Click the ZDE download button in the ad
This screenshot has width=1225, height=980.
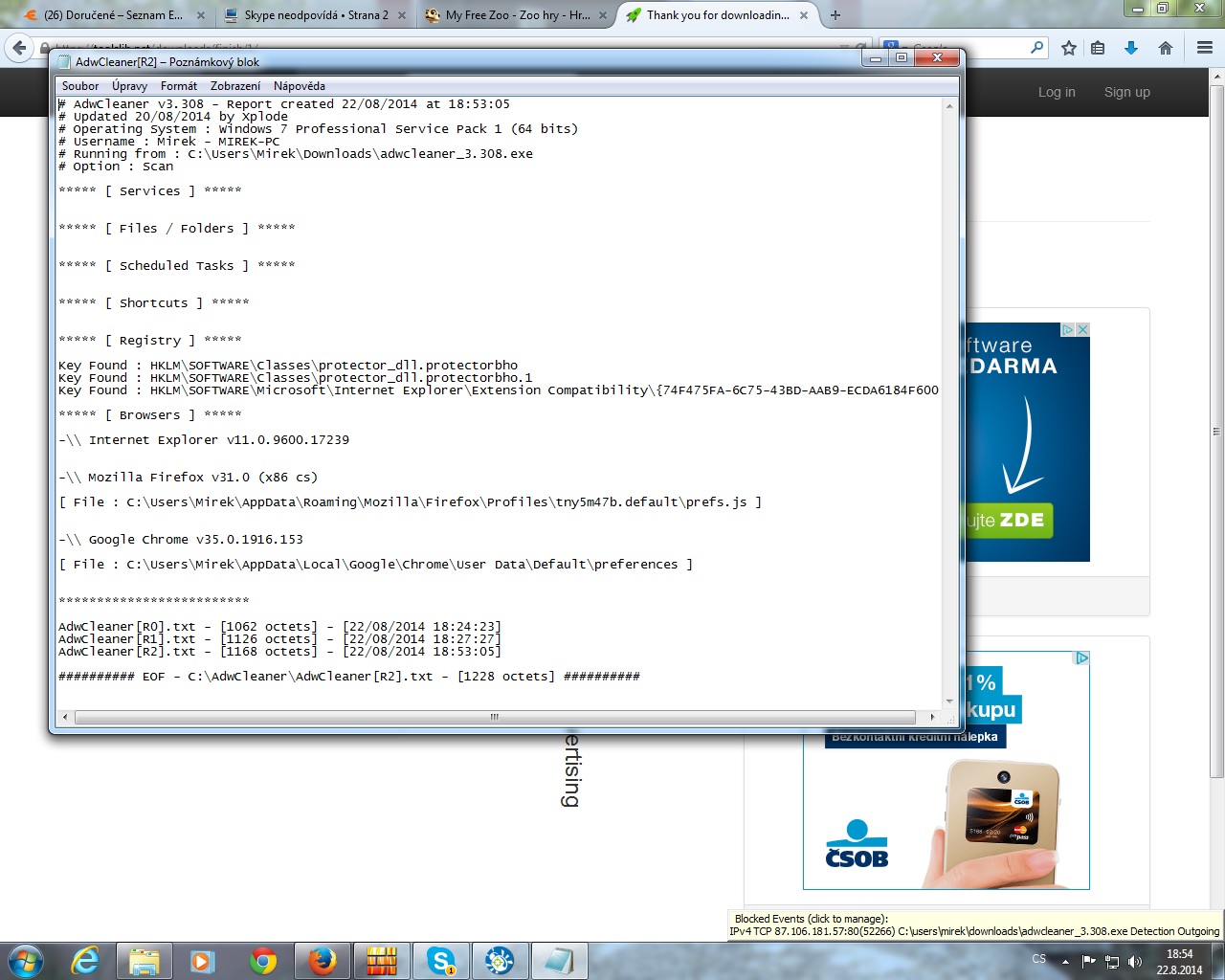click(1008, 521)
